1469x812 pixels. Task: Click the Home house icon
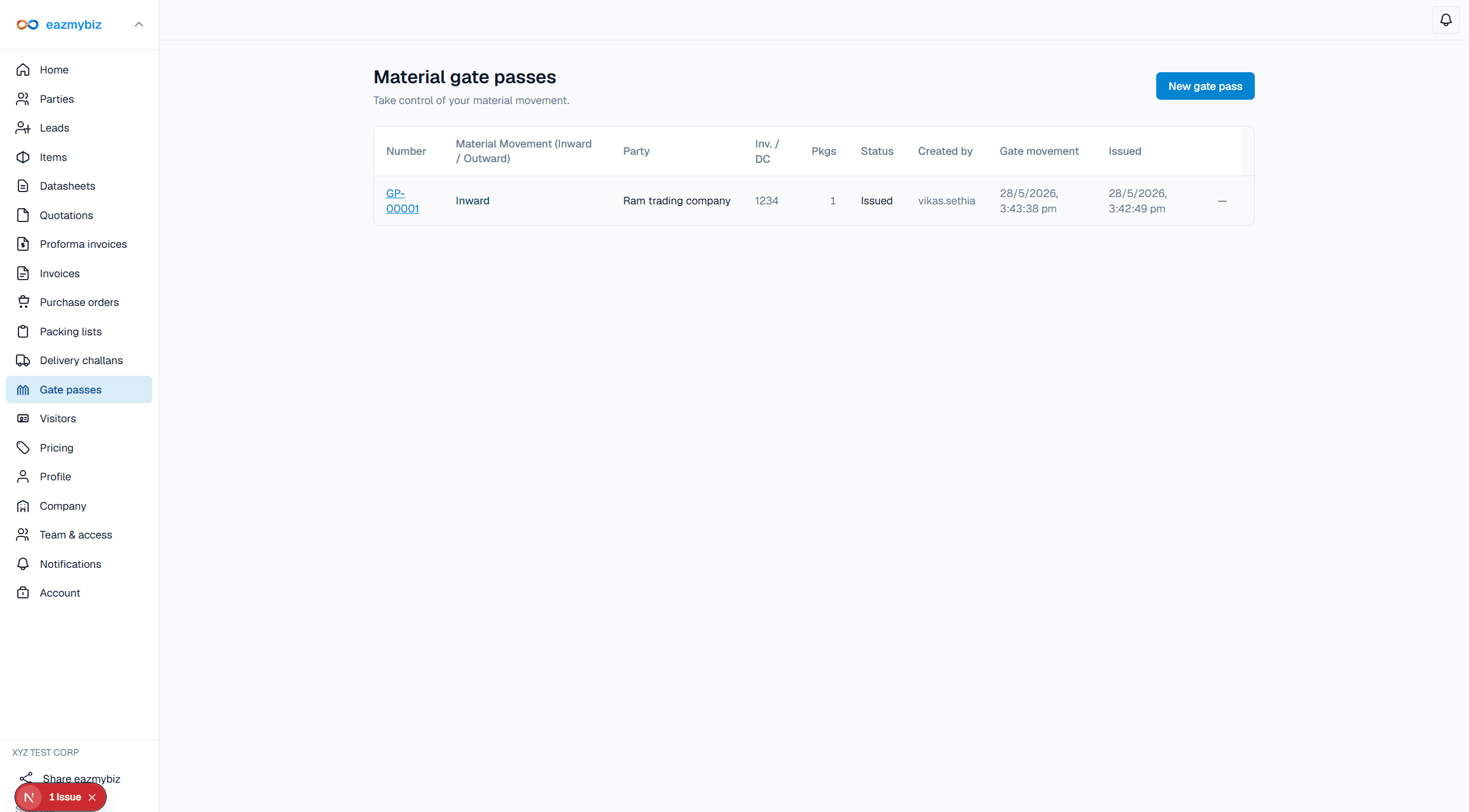[23, 70]
